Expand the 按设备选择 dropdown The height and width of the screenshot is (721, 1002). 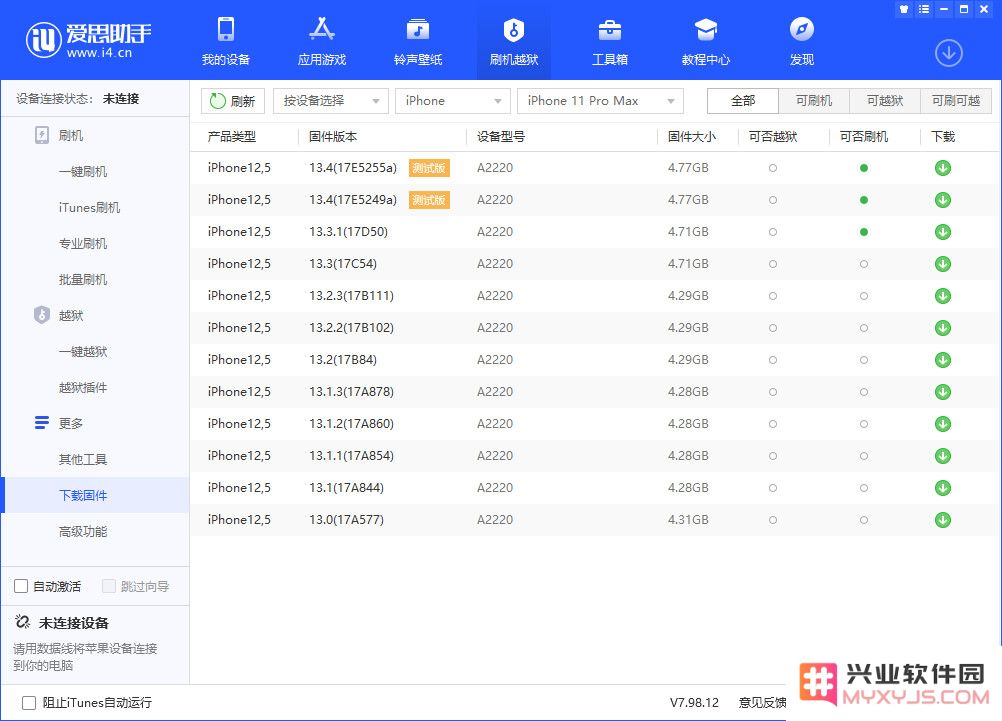[x=330, y=101]
